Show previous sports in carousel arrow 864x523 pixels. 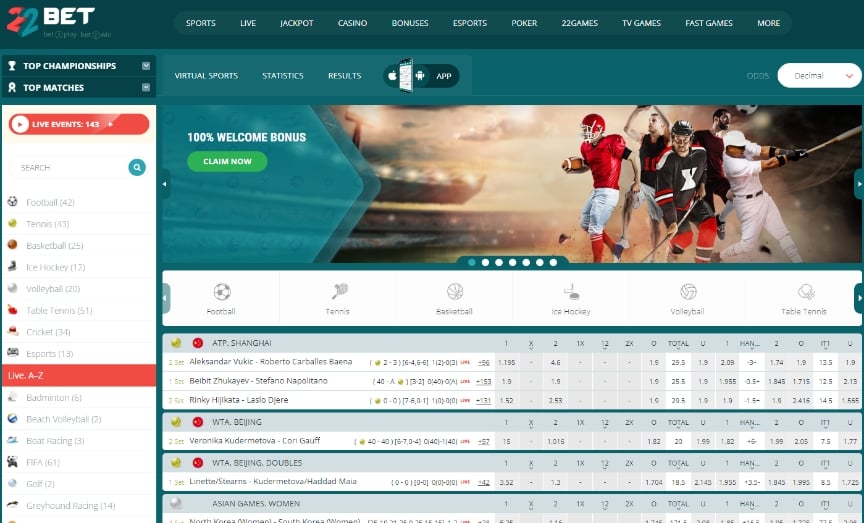click(166, 298)
